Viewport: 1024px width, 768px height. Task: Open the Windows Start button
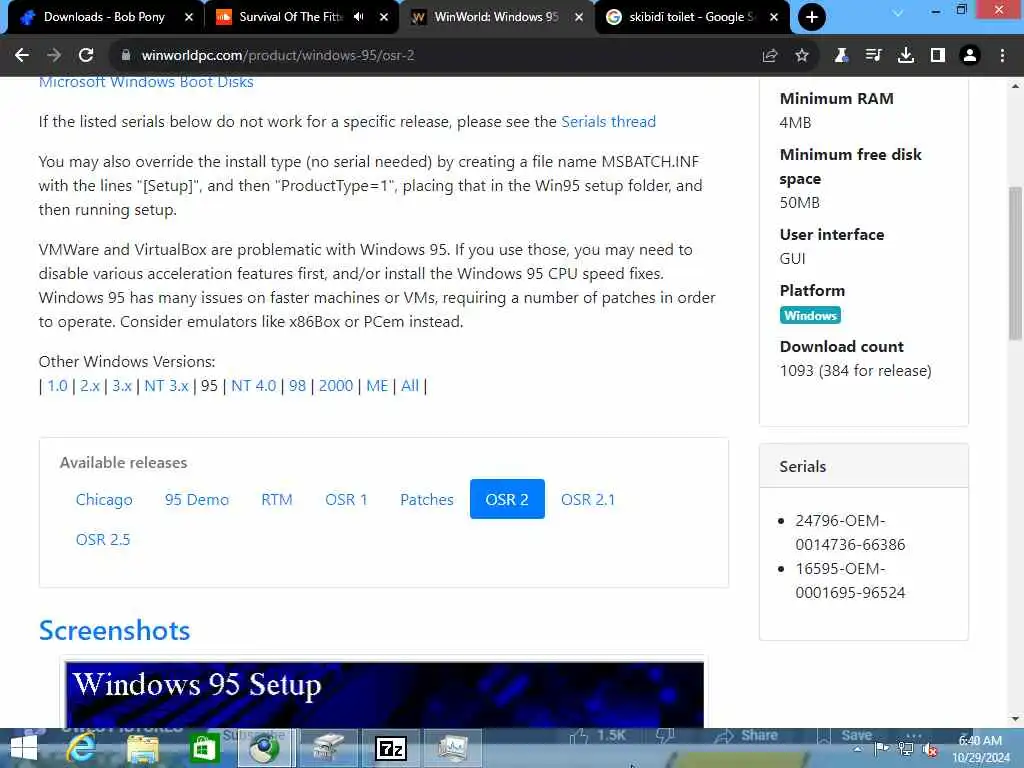24,748
